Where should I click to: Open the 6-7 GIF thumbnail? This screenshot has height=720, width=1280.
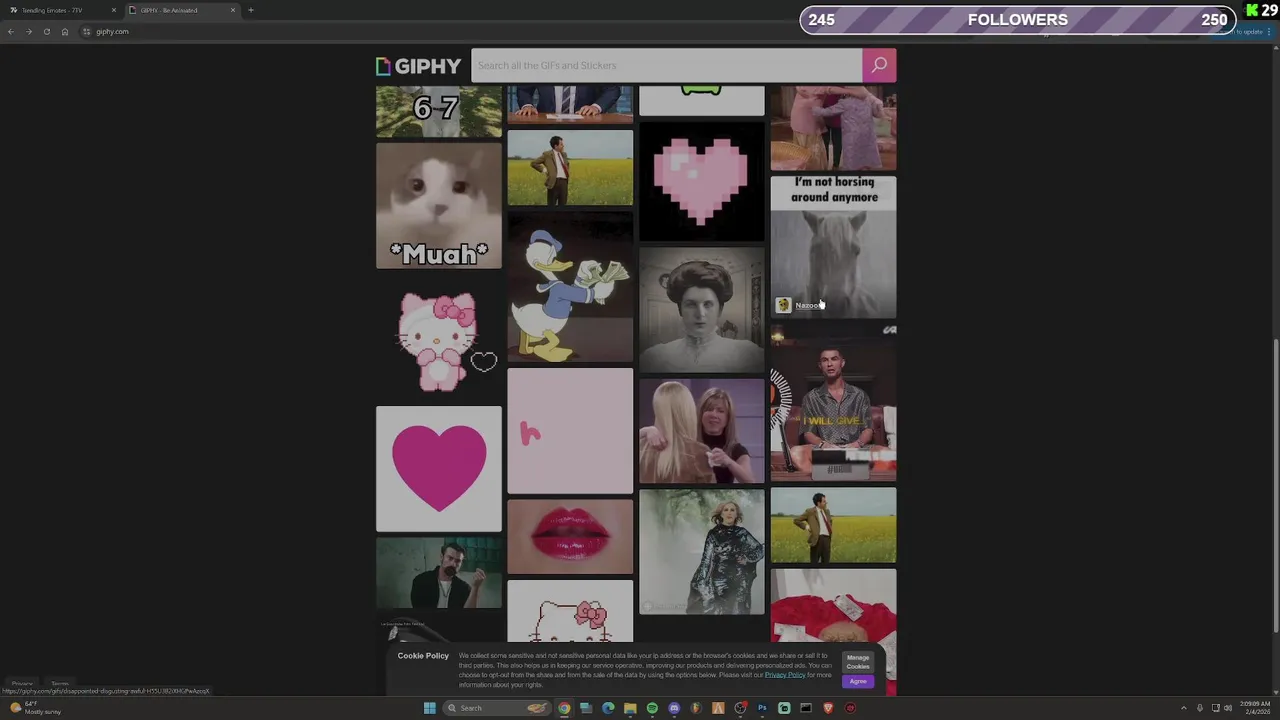click(439, 111)
